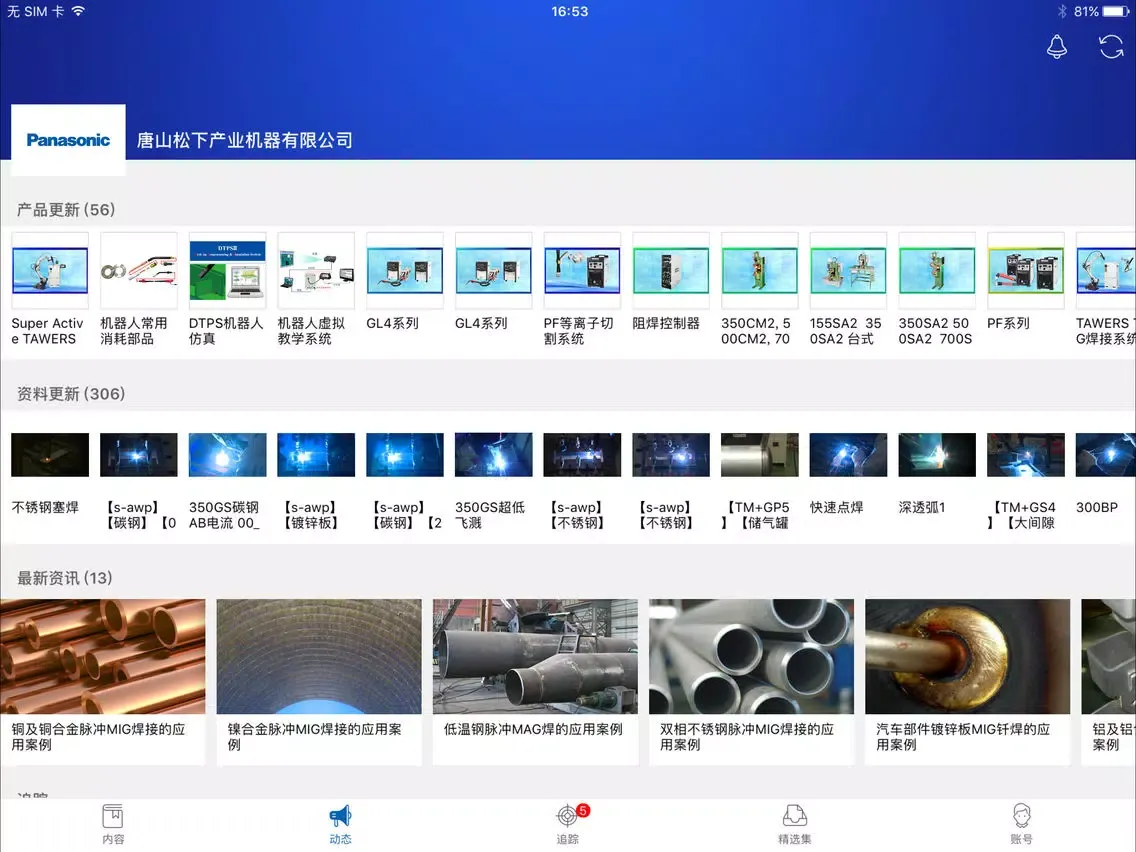Open Super Active TAWERS product

(50, 271)
